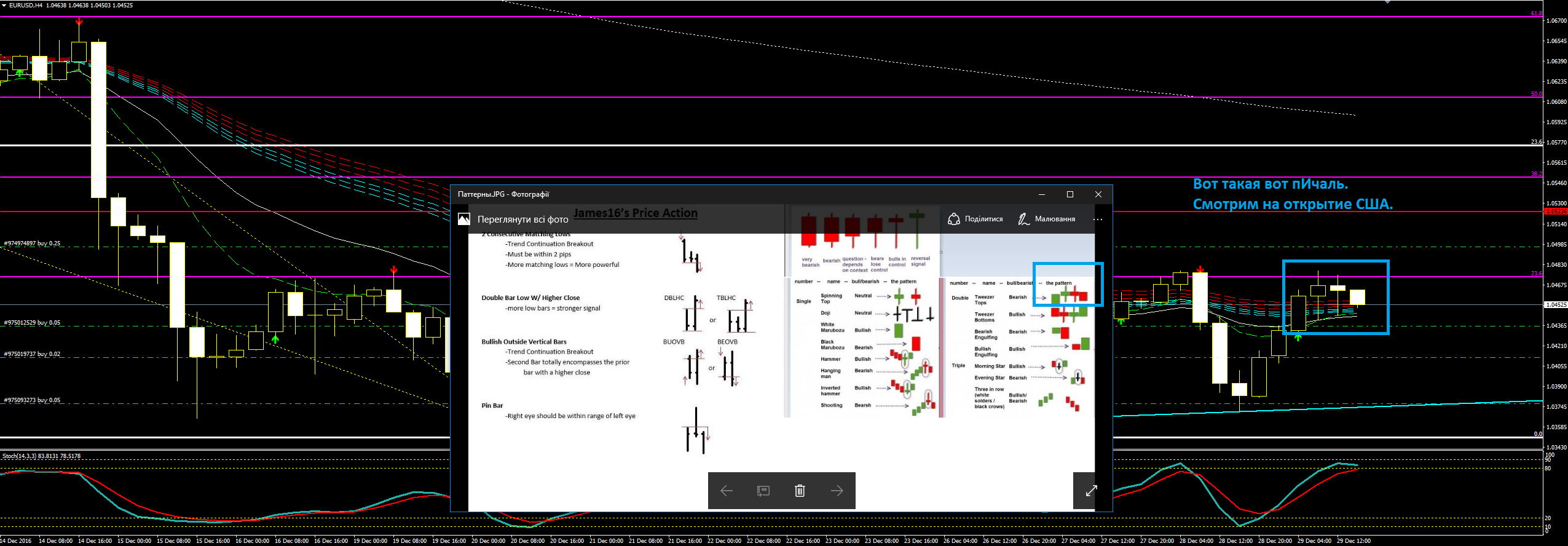Click the 'Вот такая вот пИчаль.' chart text

1271,184
